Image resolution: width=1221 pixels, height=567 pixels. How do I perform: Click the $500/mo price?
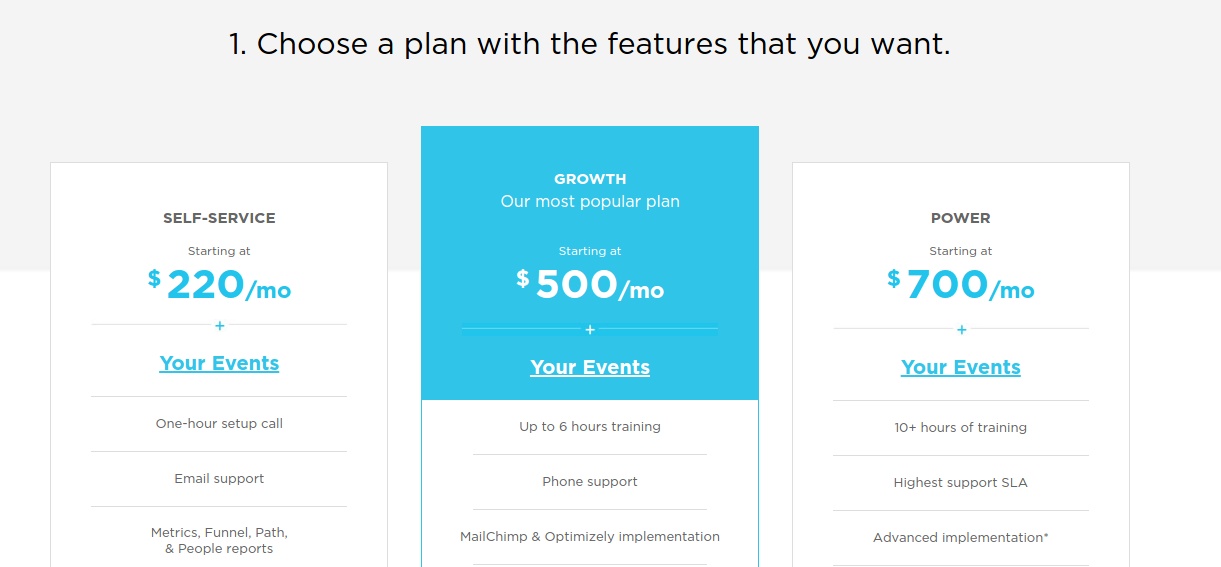(590, 285)
